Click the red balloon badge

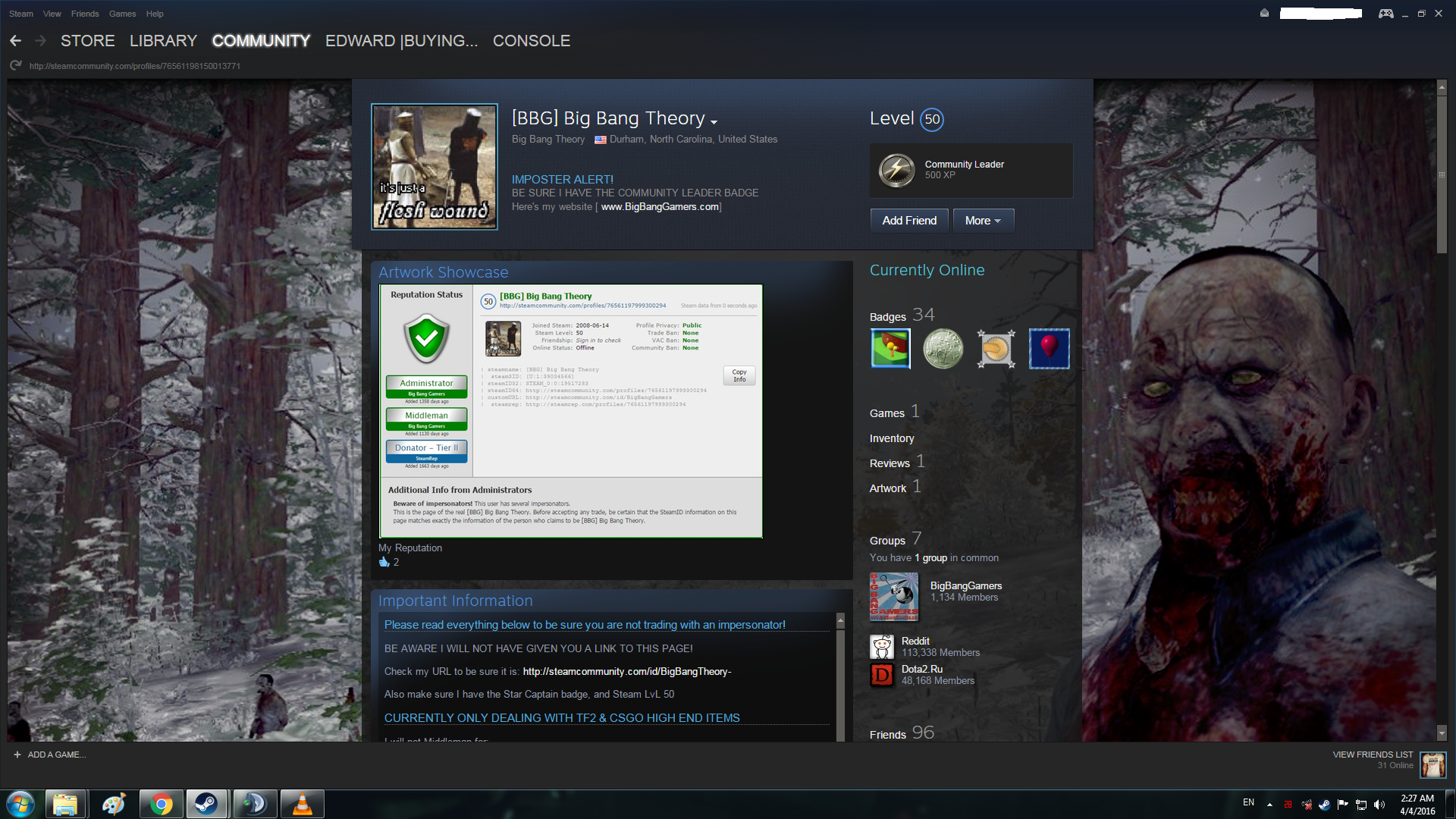coord(1049,349)
